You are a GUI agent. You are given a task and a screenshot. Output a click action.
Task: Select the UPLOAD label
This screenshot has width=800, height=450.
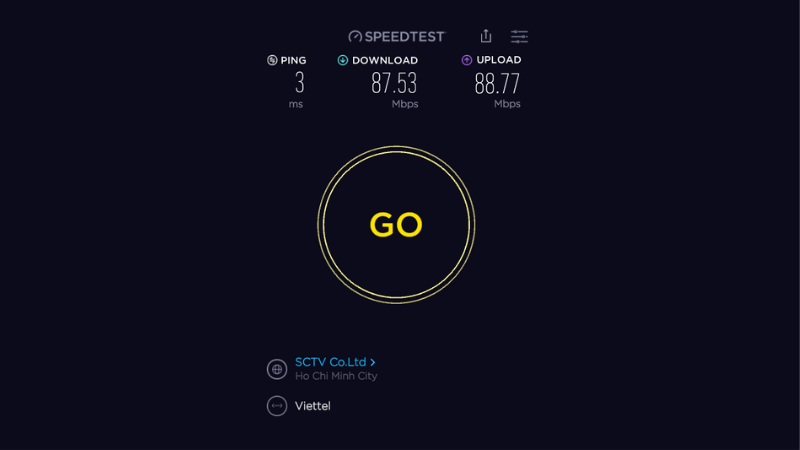click(x=498, y=60)
